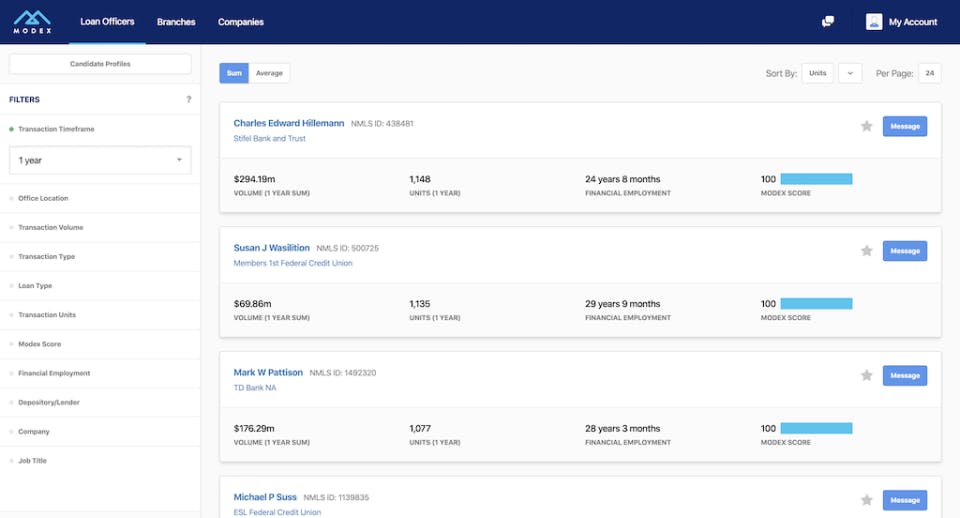This screenshot has height=518, width=960.
Task: Click the Candidate Profiles button
Action: (x=100, y=64)
